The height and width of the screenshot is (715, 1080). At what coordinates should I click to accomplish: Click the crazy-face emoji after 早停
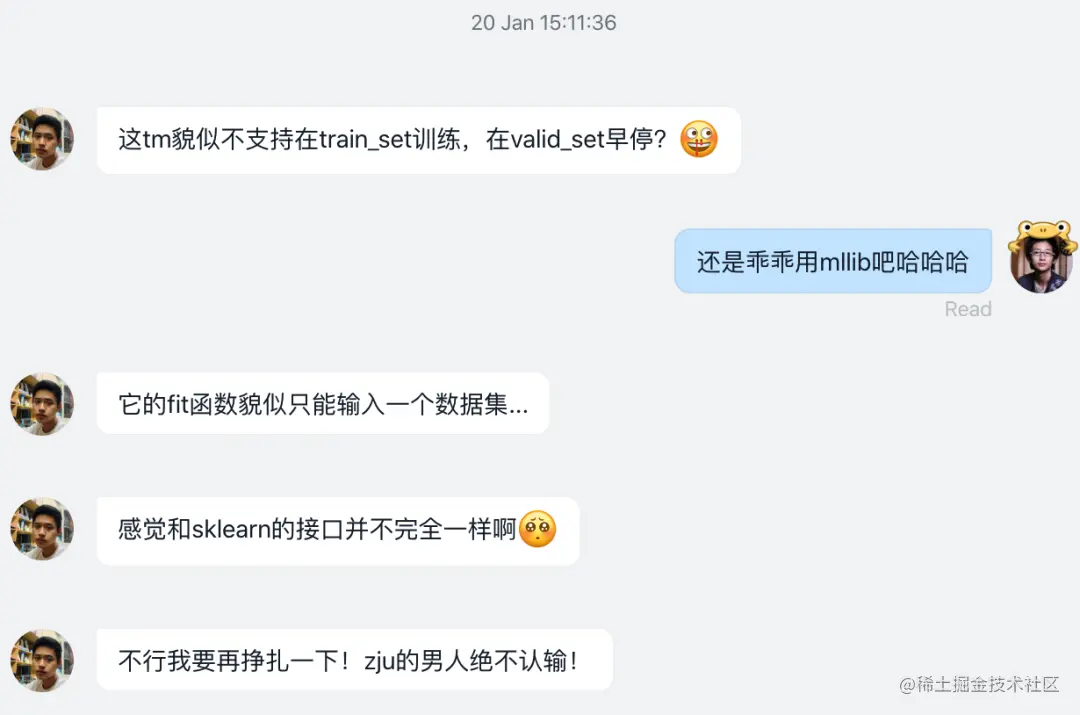[699, 139]
